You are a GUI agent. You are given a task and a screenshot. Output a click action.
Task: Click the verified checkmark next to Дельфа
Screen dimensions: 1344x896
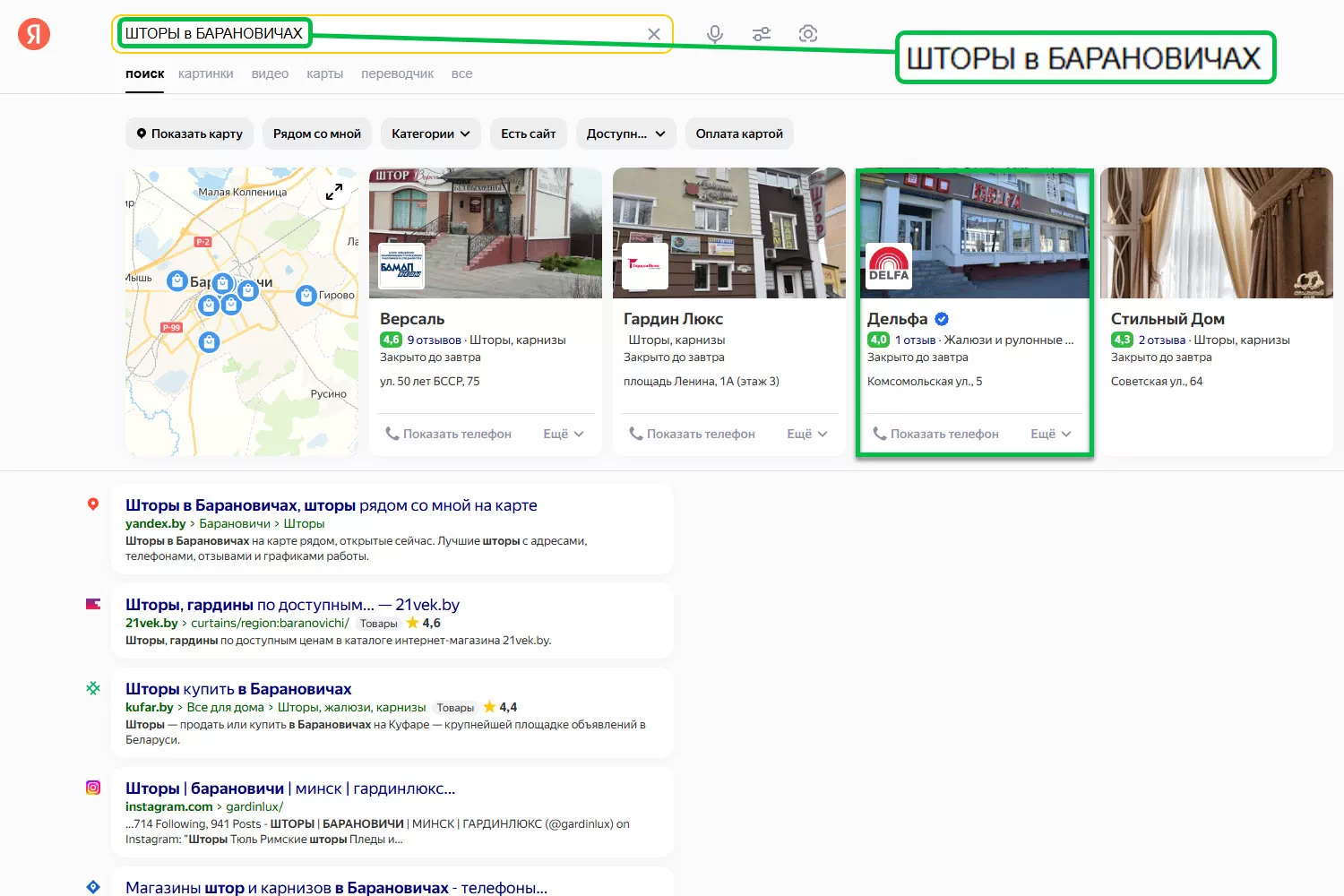[942, 319]
